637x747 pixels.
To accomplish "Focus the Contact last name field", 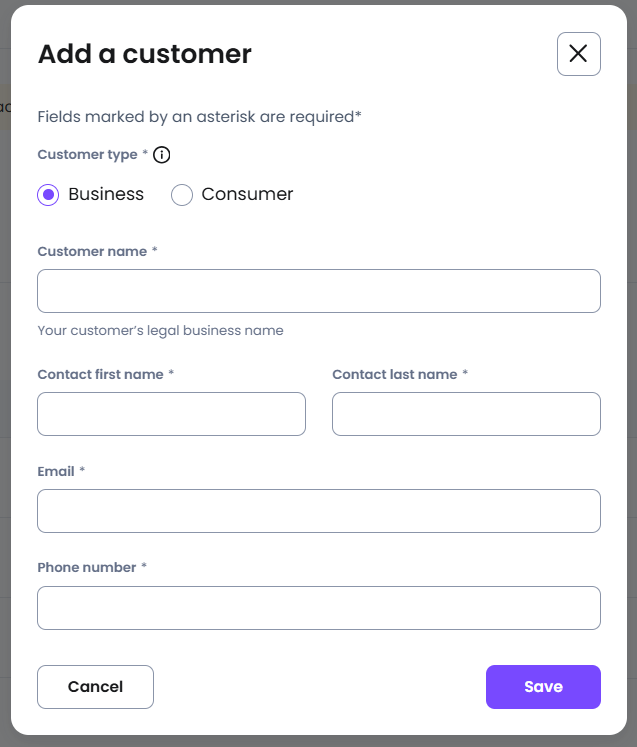I will (x=466, y=414).
